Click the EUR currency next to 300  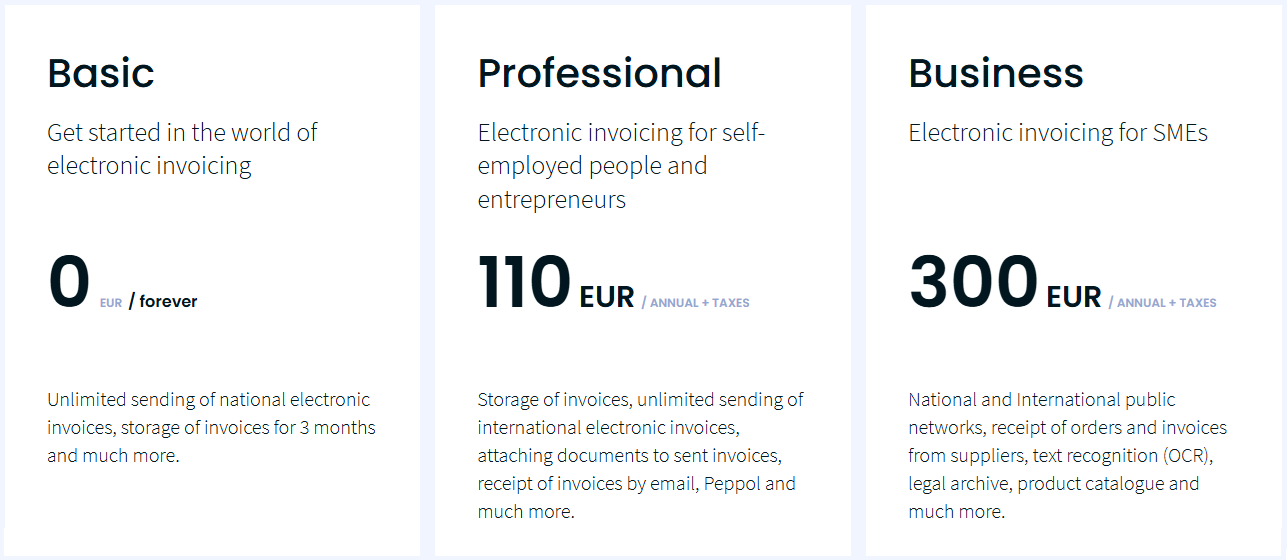1074,297
